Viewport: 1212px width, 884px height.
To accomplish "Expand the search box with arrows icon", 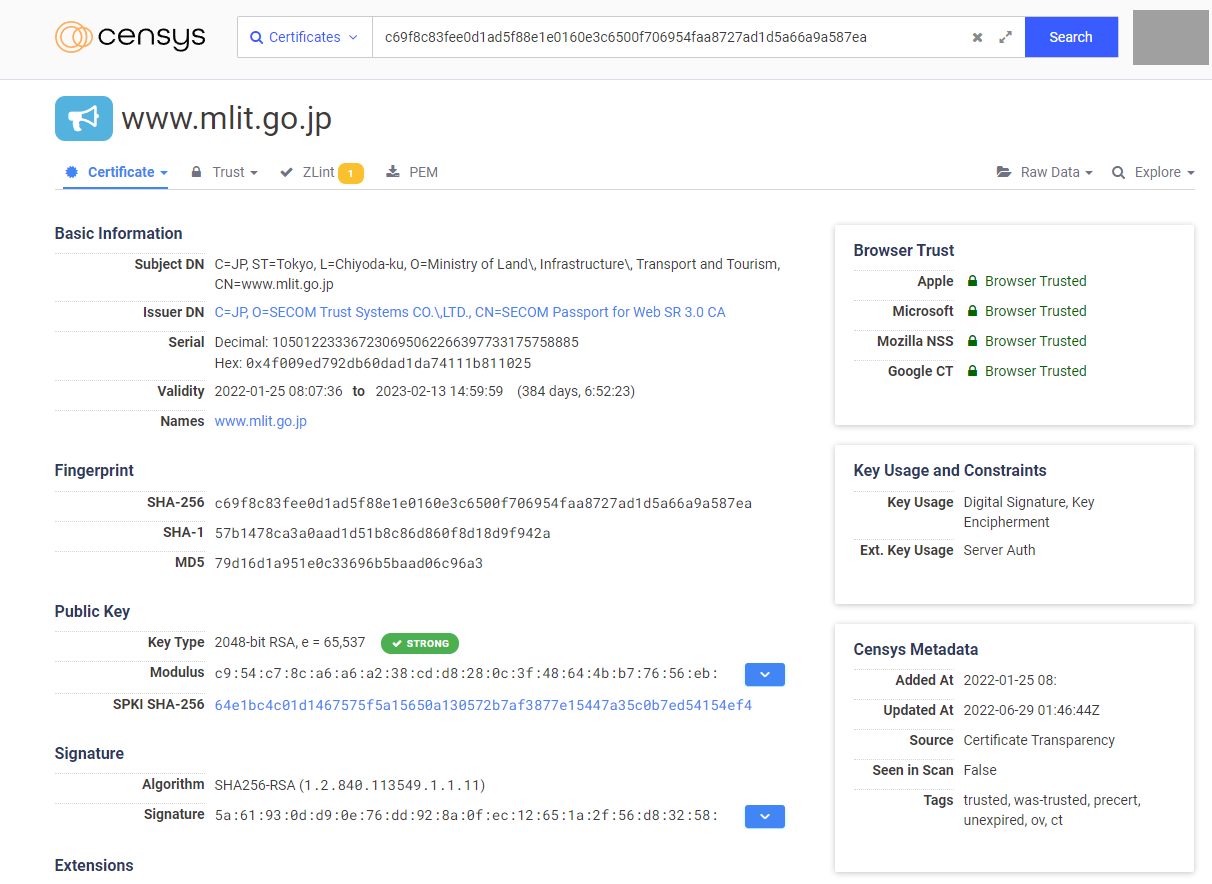I will [x=1006, y=37].
